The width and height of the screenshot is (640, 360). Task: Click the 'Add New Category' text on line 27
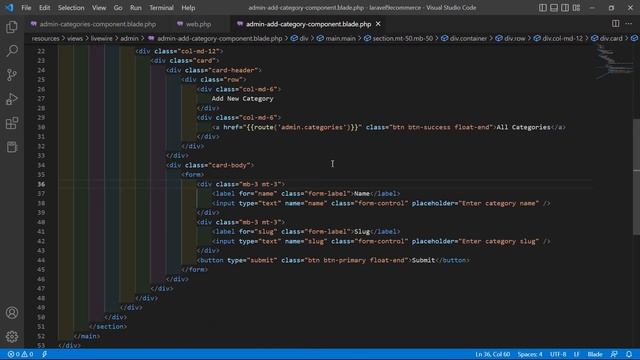tap(242, 99)
